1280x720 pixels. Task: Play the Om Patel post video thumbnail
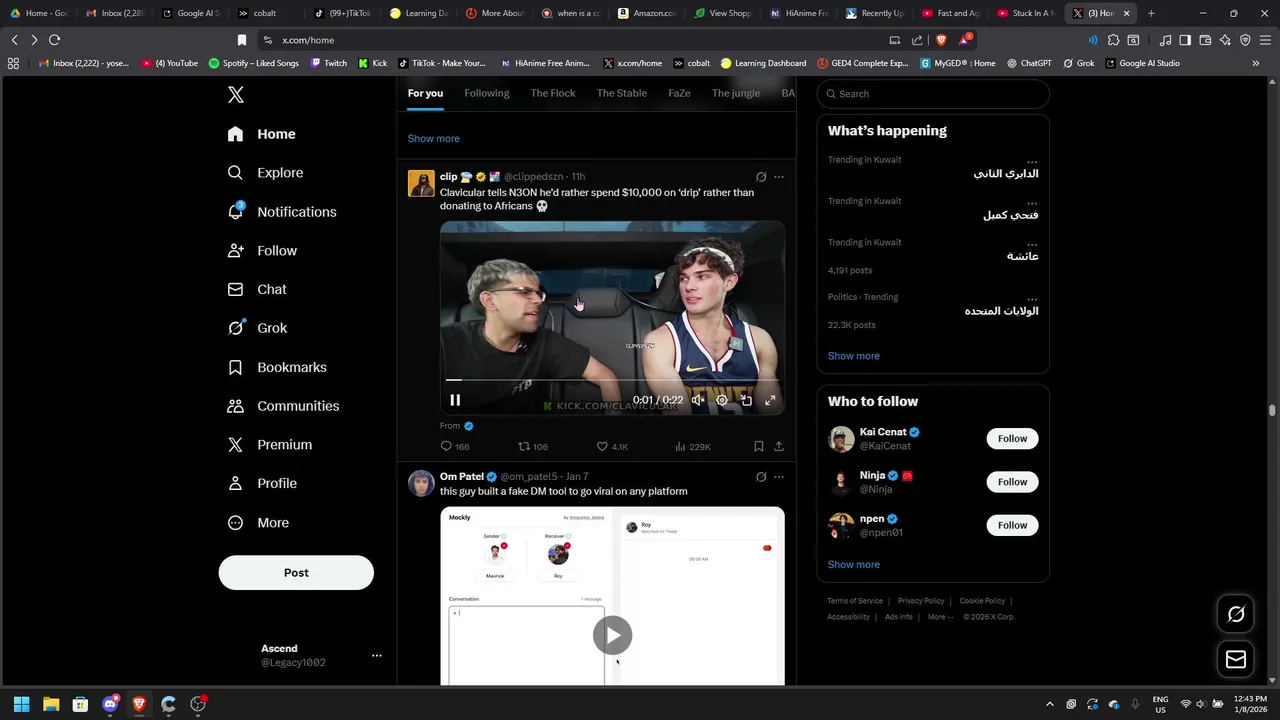[x=612, y=635]
